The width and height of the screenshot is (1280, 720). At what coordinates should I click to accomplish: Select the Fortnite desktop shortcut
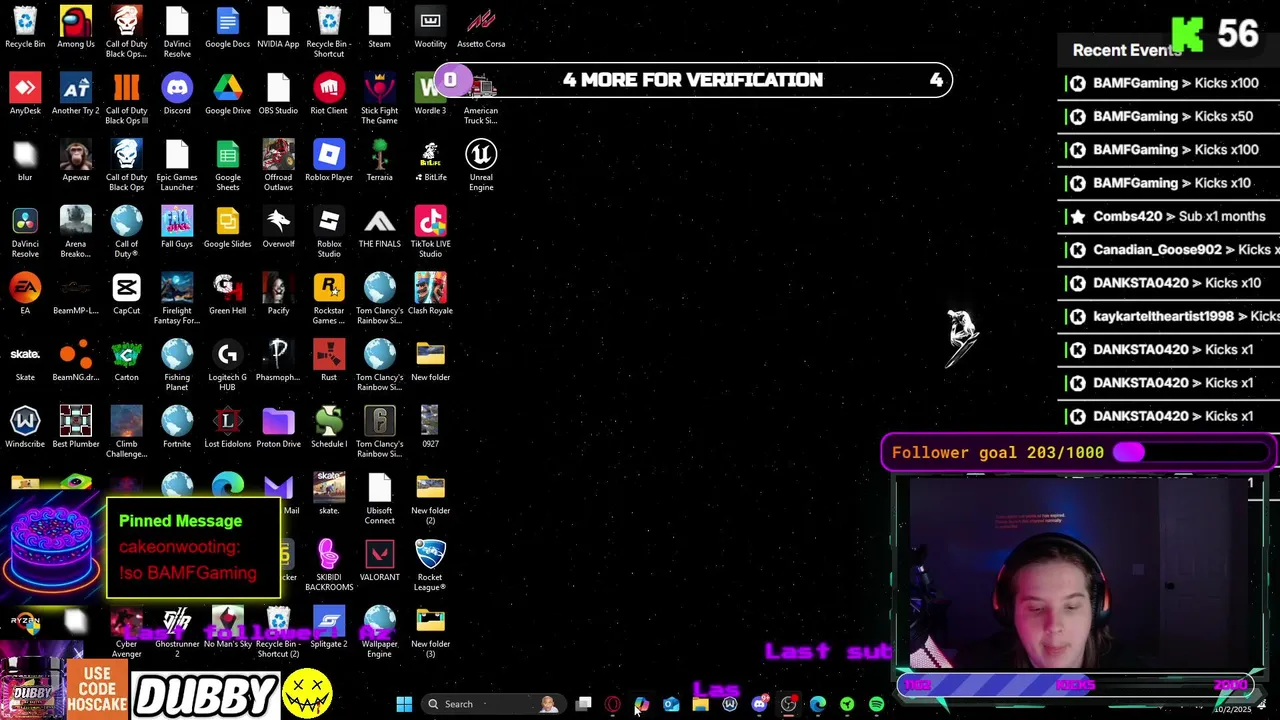click(x=177, y=428)
